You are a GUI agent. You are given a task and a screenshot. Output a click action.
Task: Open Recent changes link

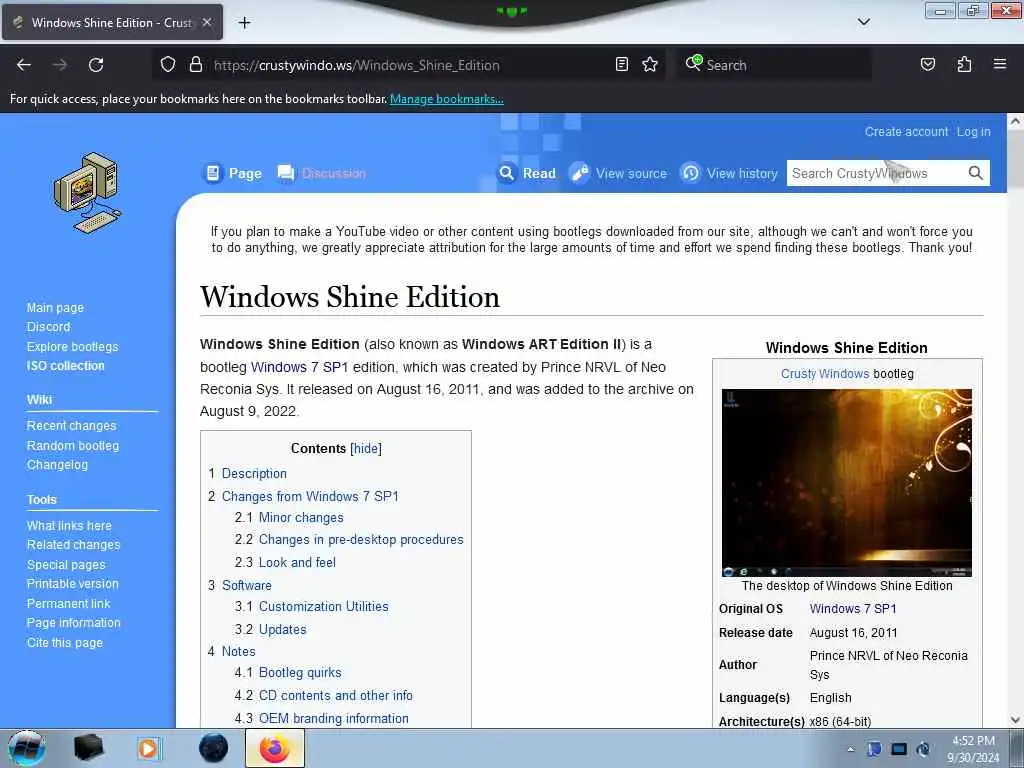pyautogui.click(x=71, y=426)
